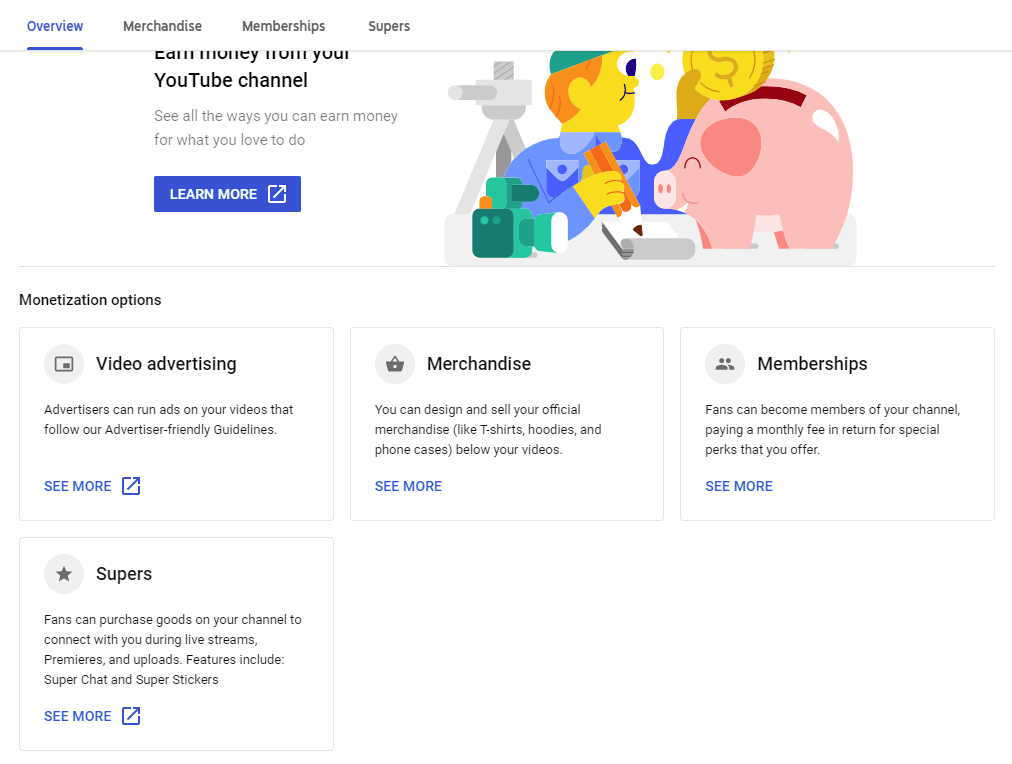Select the Overview tab
This screenshot has height=764, width=1012.
55,26
